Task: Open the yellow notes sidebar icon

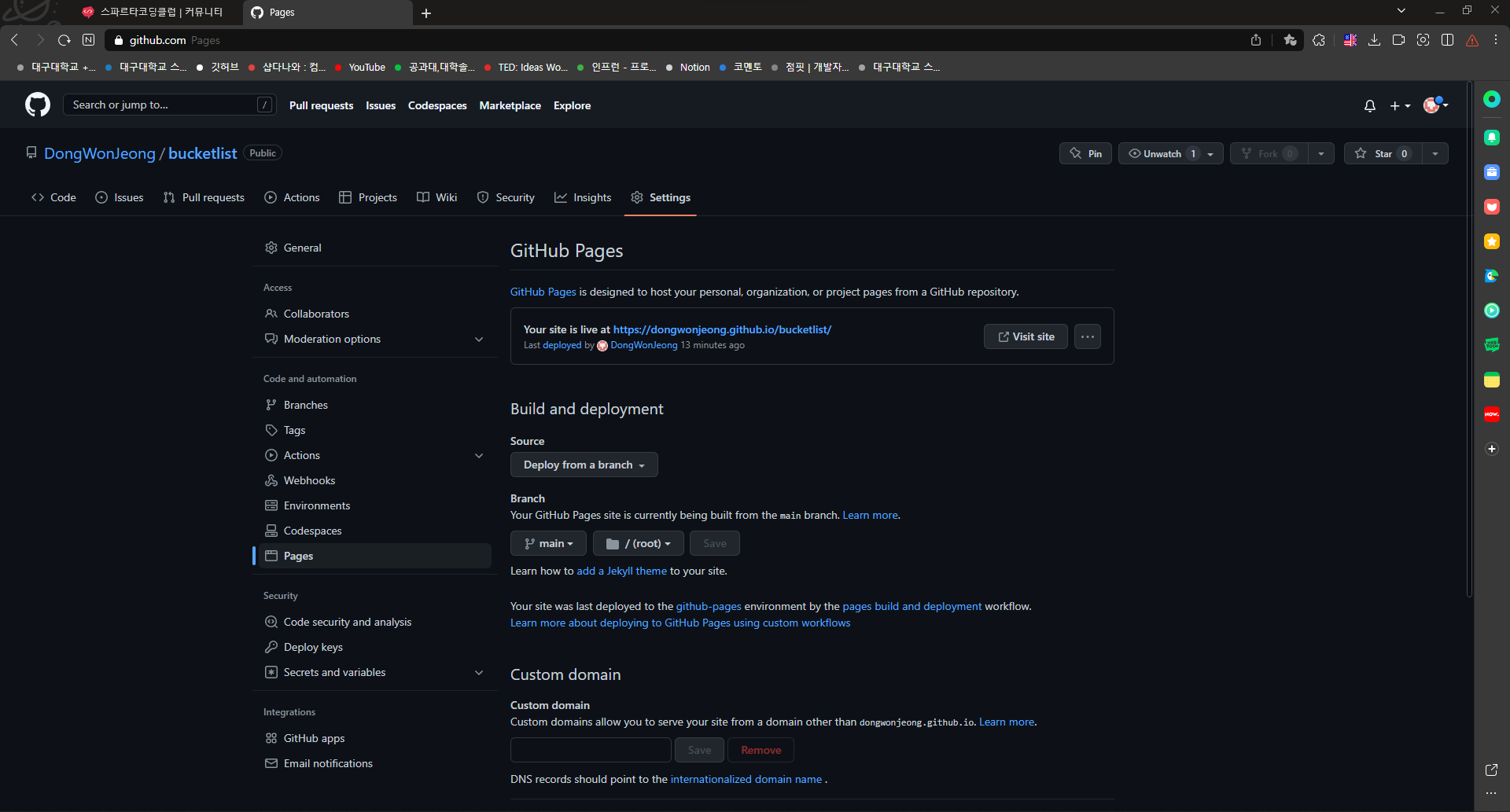Action: click(x=1492, y=380)
